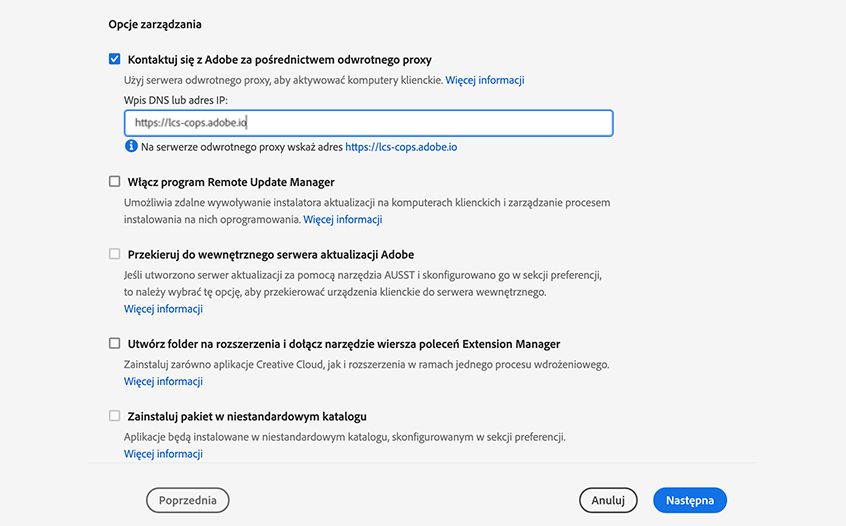
Task: Click the blue info icon below the DNS field
Action: tap(131, 146)
